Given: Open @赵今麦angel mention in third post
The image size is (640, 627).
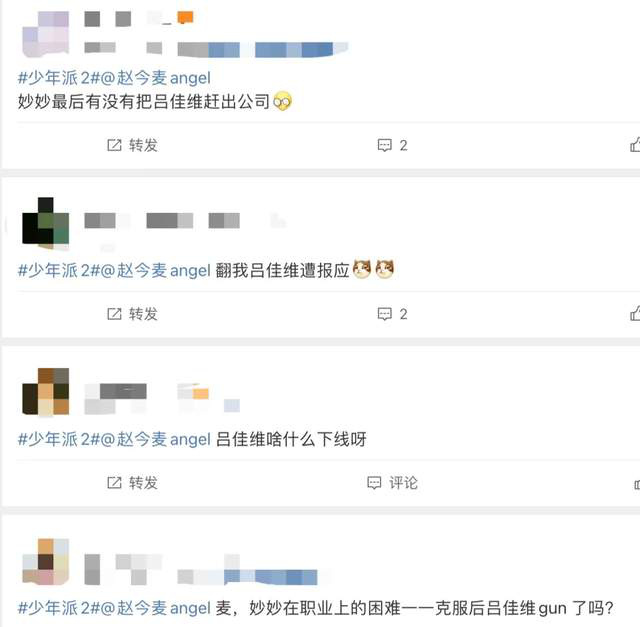Looking at the screenshot, I should [156, 439].
